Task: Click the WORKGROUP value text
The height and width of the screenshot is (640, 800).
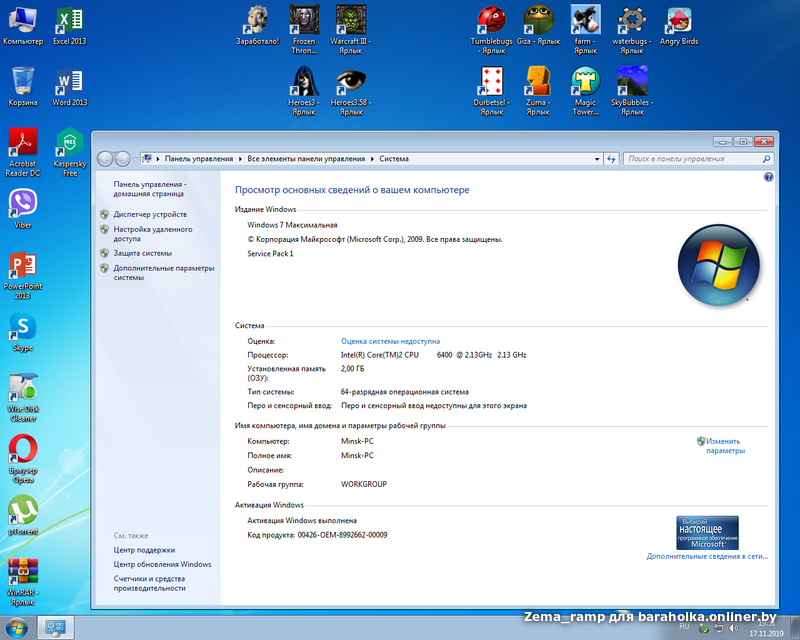Action: (x=364, y=484)
